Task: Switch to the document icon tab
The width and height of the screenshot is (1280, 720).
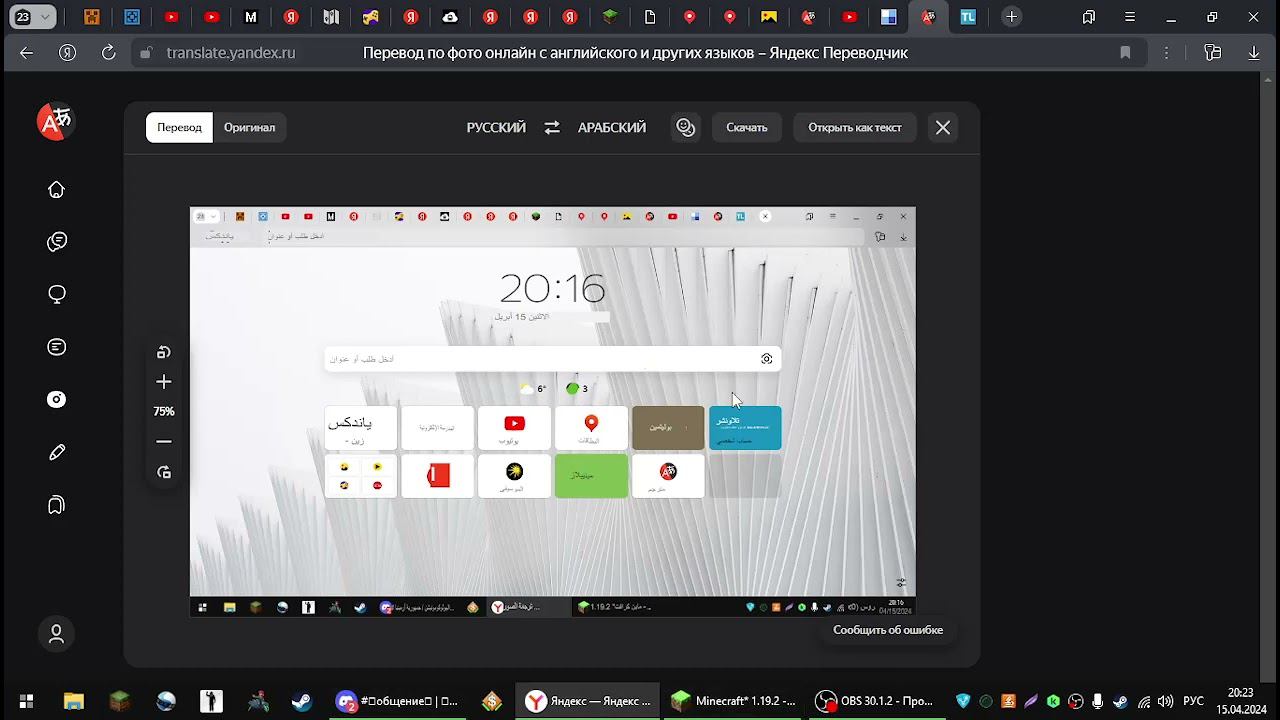Action: click(650, 17)
